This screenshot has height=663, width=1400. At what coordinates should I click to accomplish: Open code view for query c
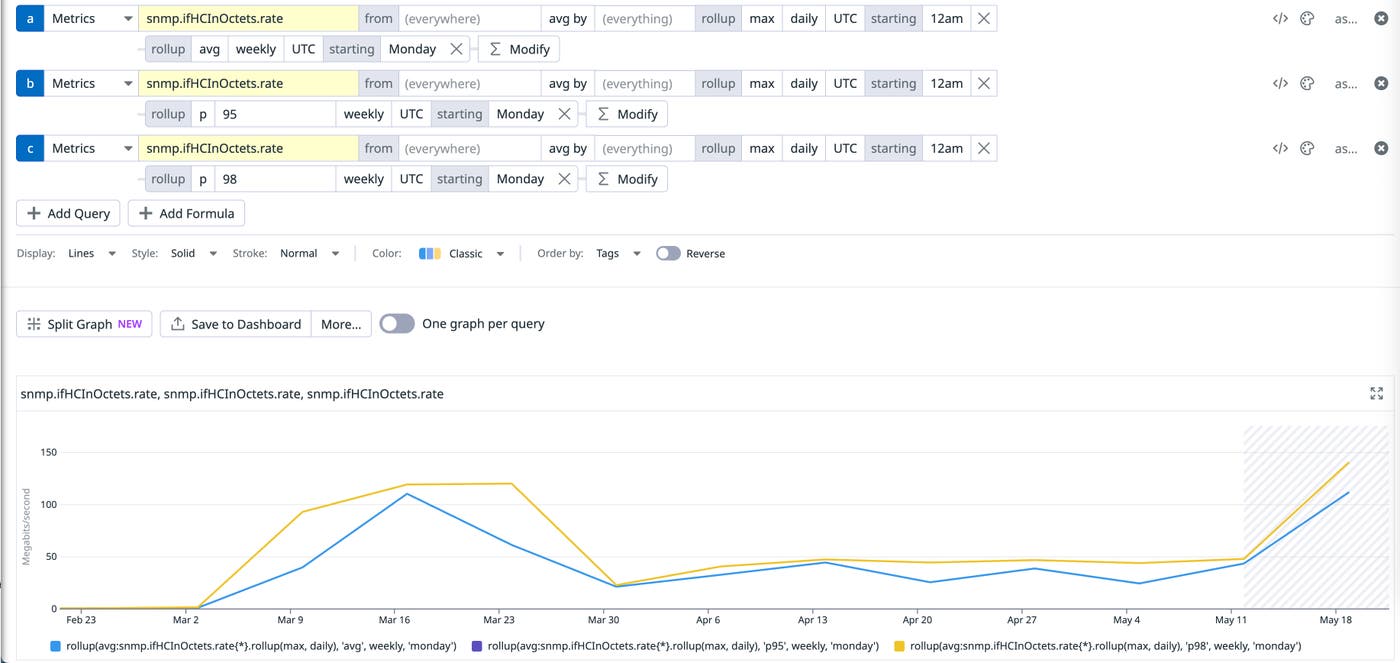[1280, 147]
